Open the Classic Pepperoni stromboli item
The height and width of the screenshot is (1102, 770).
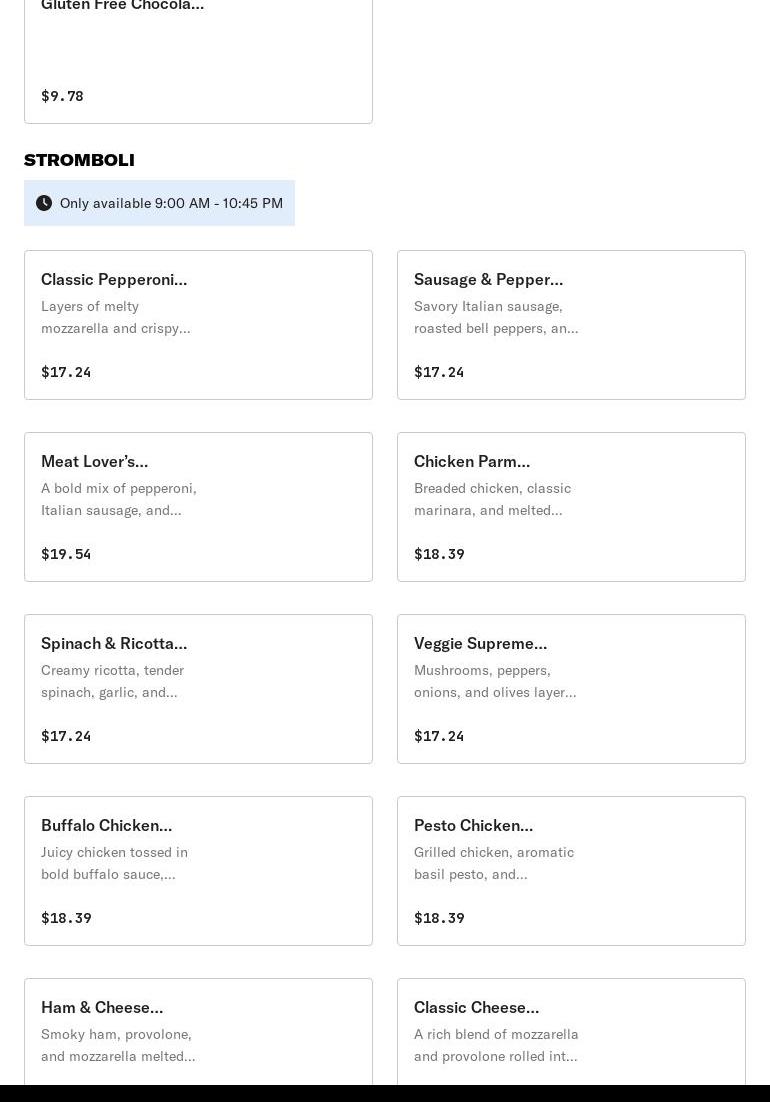tap(198, 325)
